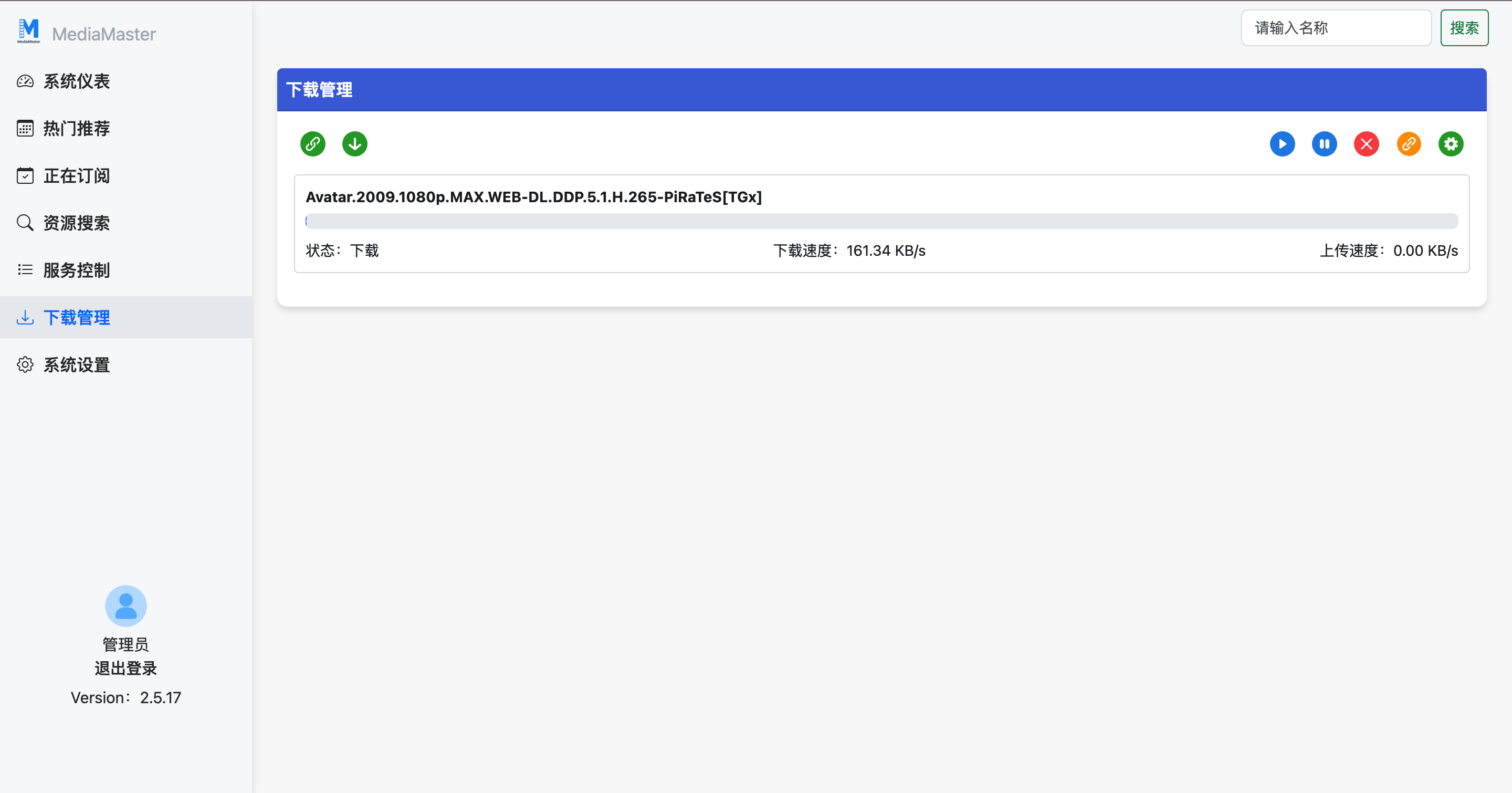Image resolution: width=1512 pixels, height=793 pixels.
Task: Open the green gear settings icon
Action: tap(1451, 144)
